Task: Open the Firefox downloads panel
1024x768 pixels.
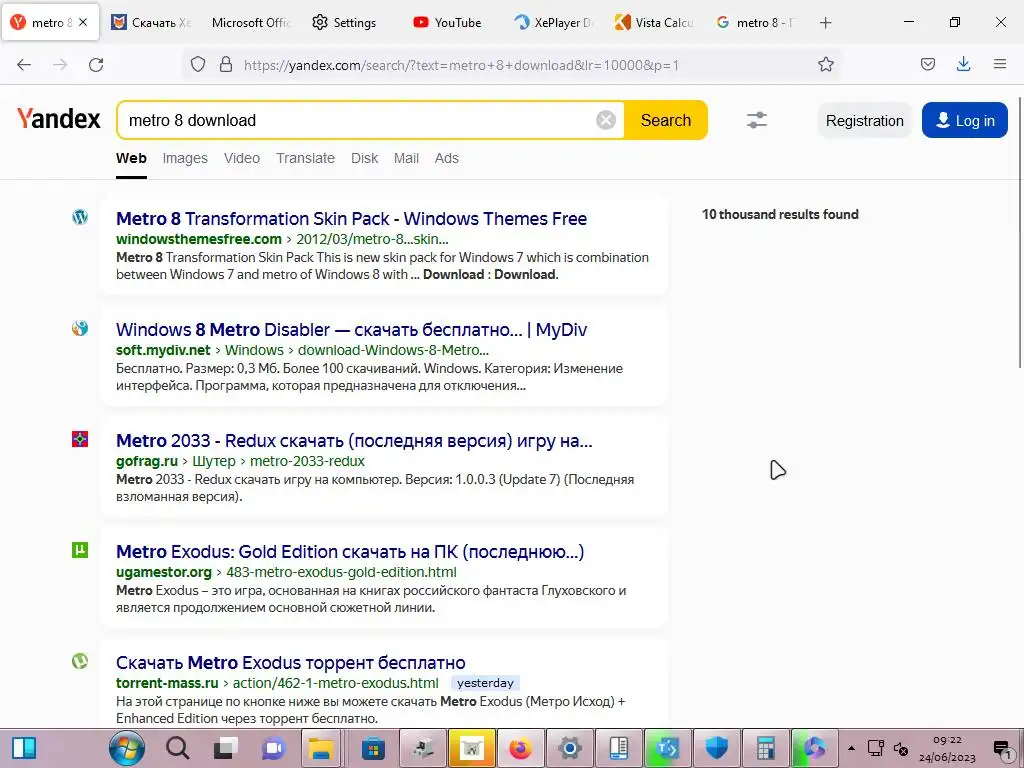Action: (x=963, y=64)
